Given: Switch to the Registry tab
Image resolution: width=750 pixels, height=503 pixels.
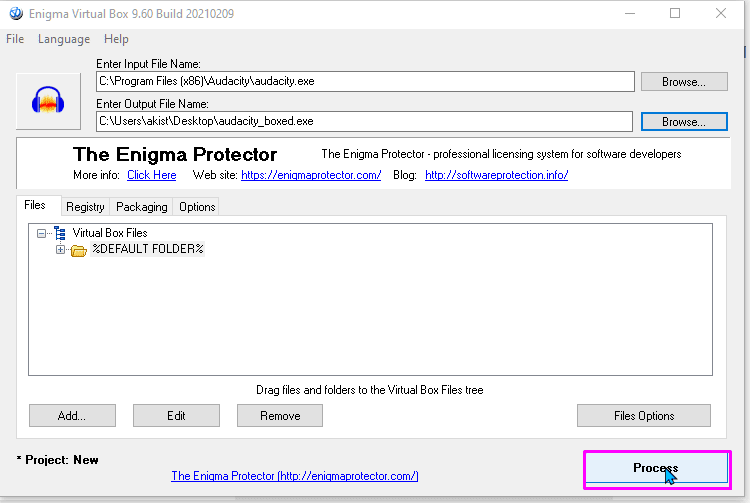Looking at the screenshot, I should click(85, 207).
